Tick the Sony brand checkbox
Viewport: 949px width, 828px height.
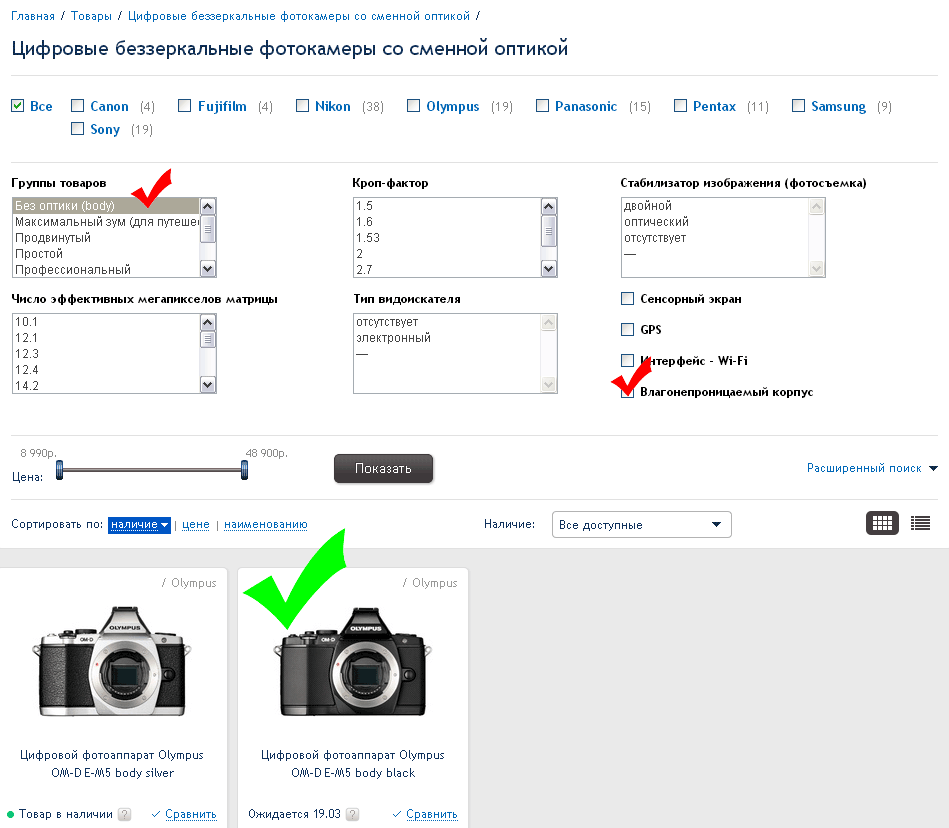point(77,128)
